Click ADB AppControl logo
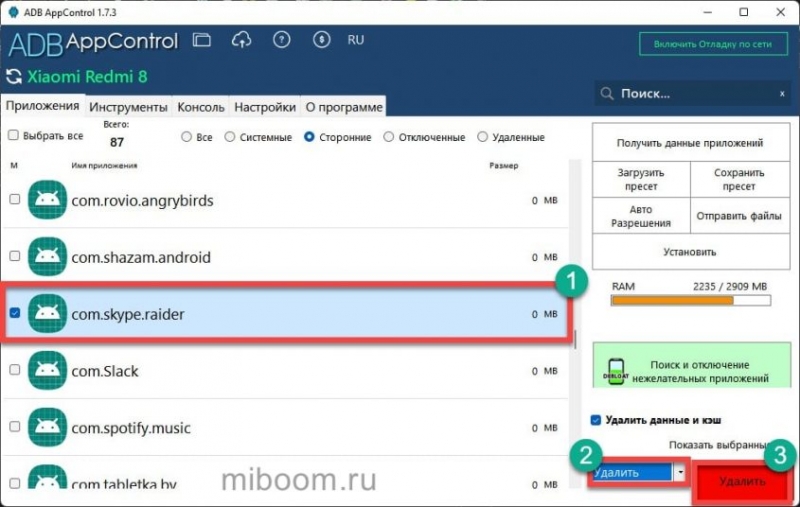800x507 pixels. (x=93, y=43)
